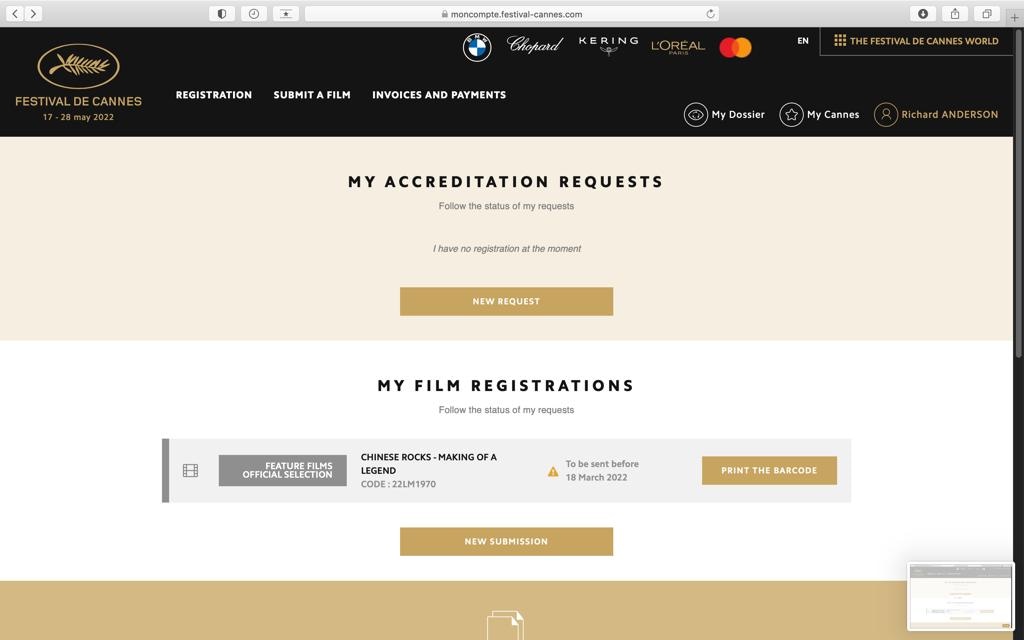Click the 17 - 28 may 2022 dates

(x=78, y=117)
